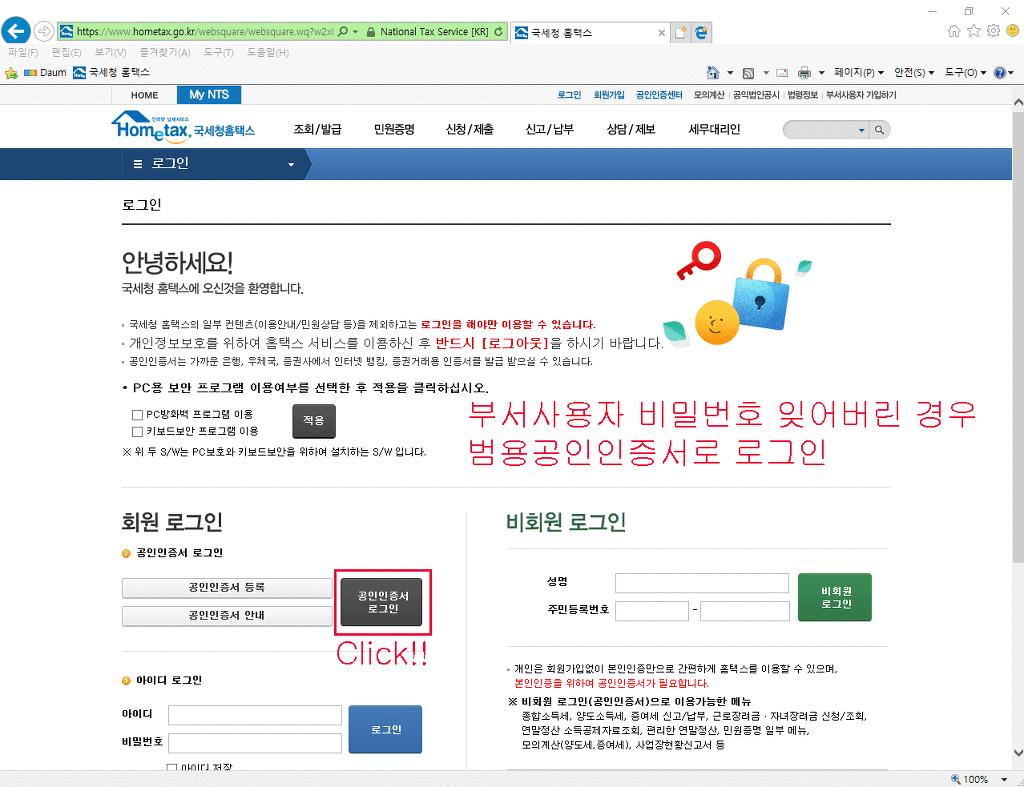Open the Daum favorites bookmark
1024x787 pixels.
[45, 72]
